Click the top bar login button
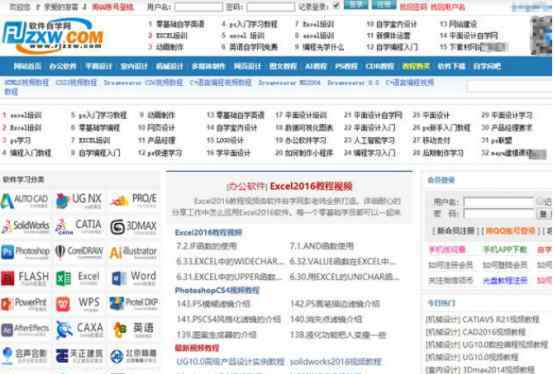554x374 pixels. pyautogui.click(x=356, y=5)
